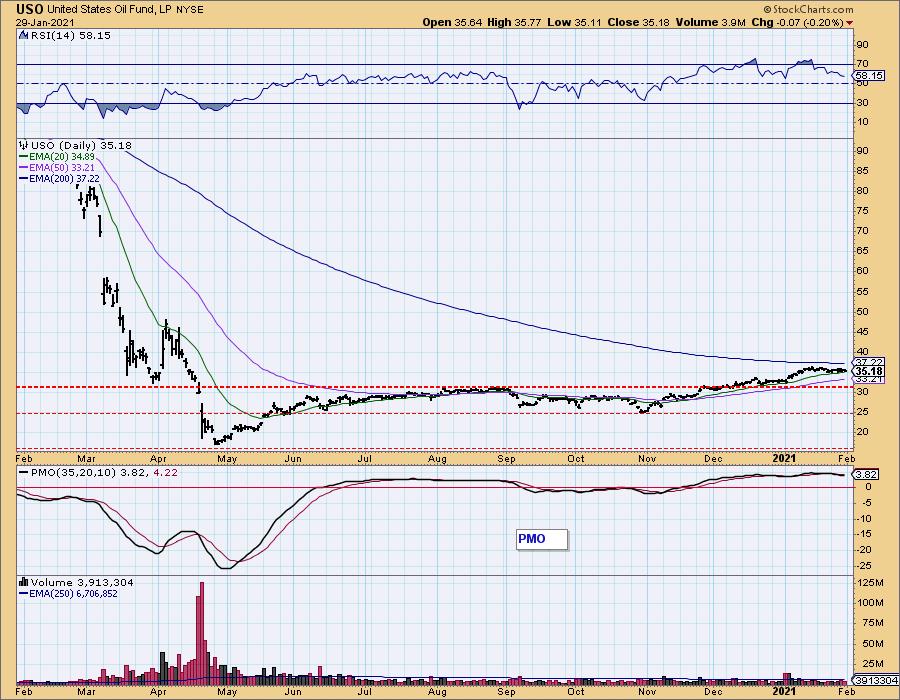Click the 70 level on RSI axis

click(x=863, y=64)
